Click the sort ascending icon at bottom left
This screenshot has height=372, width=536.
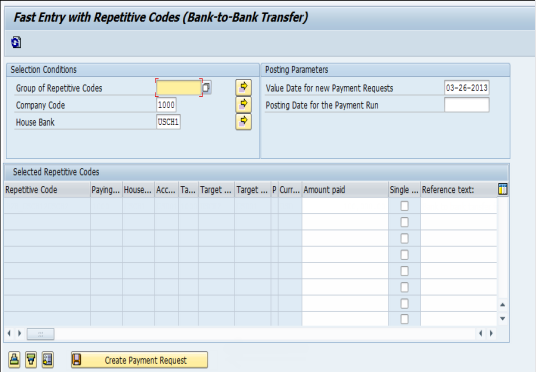coord(14,360)
